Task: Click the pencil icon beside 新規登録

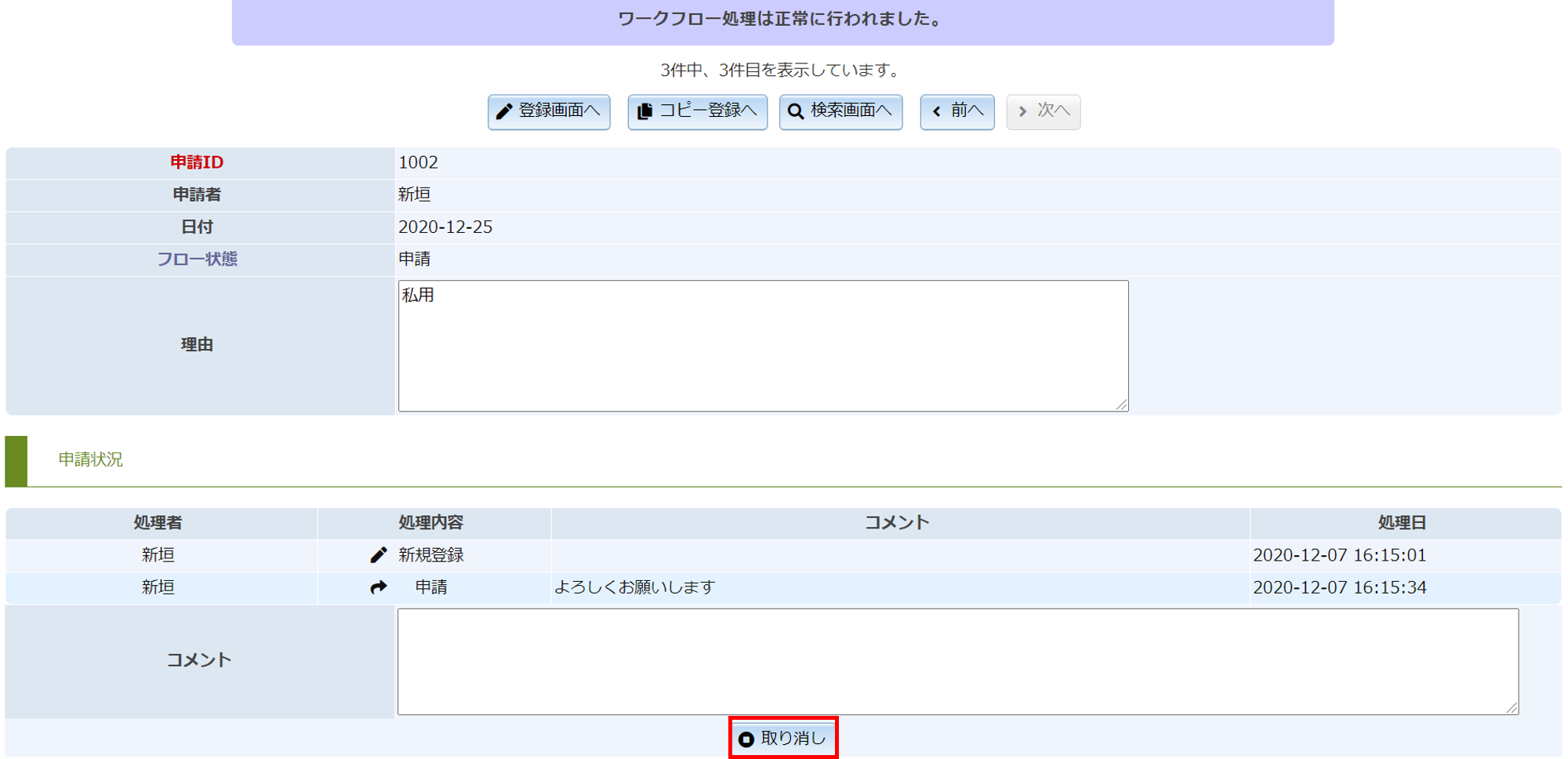Action: [379, 555]
